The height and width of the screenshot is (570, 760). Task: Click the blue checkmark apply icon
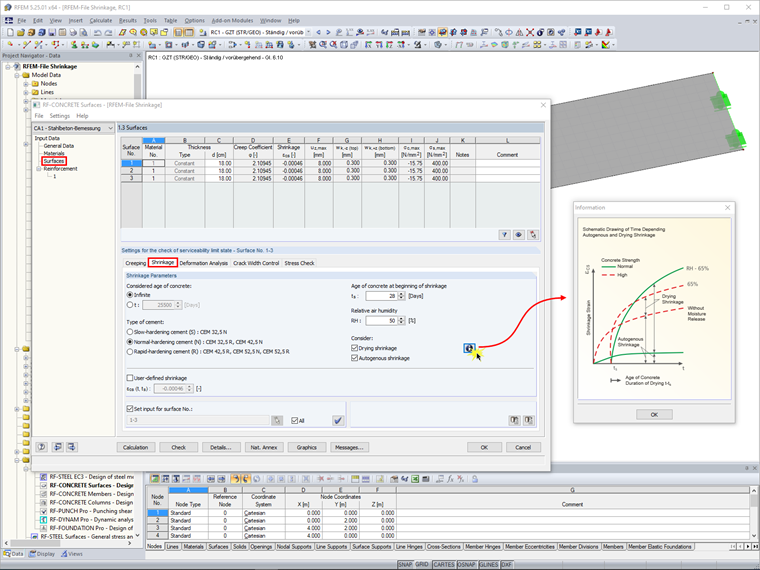338,420
